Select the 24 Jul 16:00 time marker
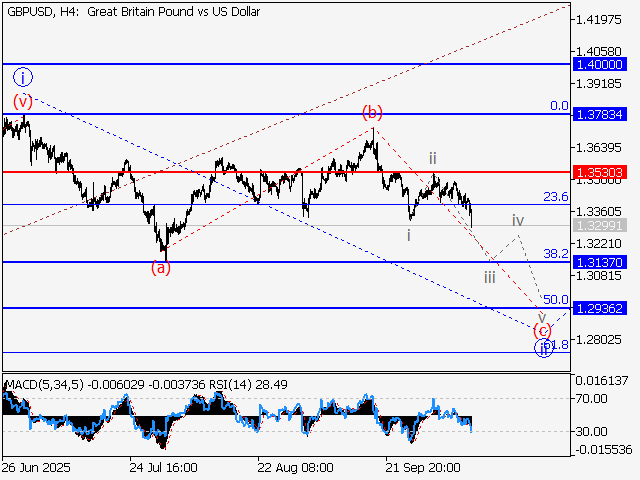The height and width of the screenshot is (480, 640). 165,467
